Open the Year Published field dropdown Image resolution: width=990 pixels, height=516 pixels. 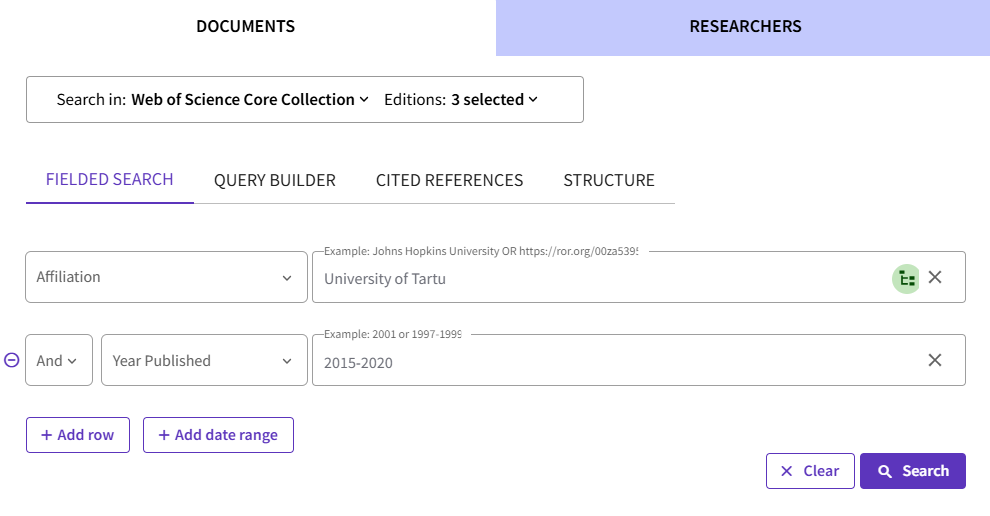[204, 361]
